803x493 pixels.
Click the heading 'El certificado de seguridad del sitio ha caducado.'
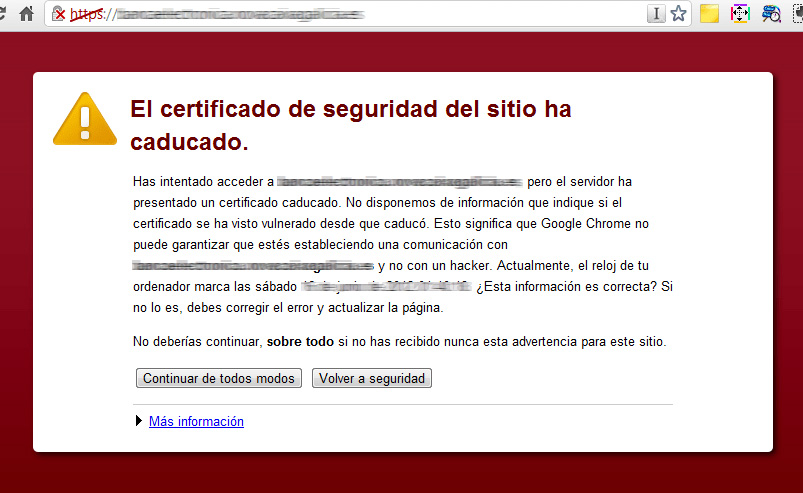(x=351, y=125)
